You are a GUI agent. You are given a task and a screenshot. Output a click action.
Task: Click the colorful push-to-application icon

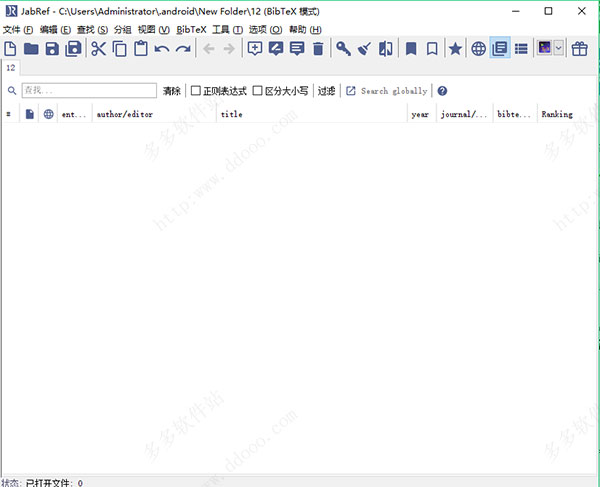click(x=544, y=48)
